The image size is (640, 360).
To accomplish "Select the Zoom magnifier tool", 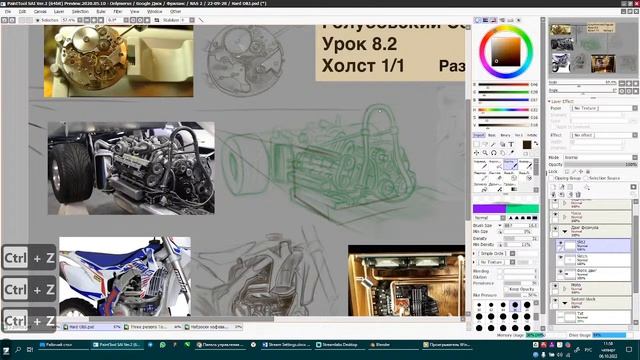I will (x=485, y=153).
